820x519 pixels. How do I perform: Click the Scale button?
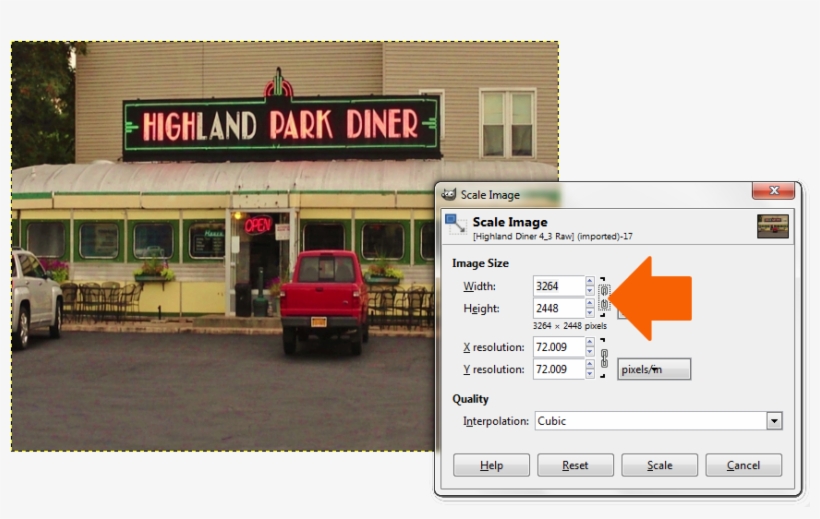click(x=659, y=465)
